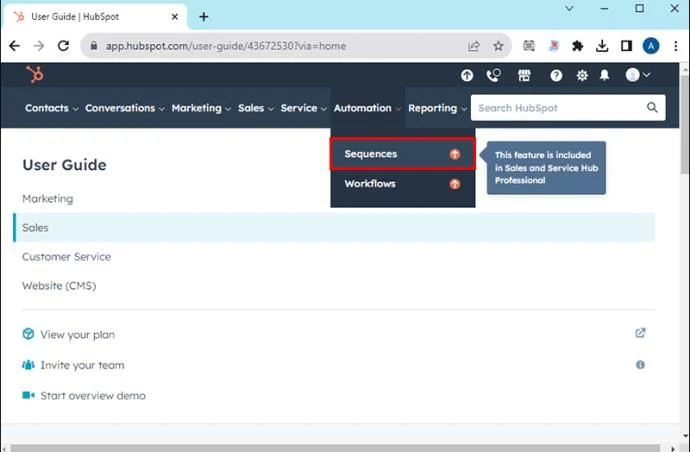Start the overview demo link

coord(93,396)
